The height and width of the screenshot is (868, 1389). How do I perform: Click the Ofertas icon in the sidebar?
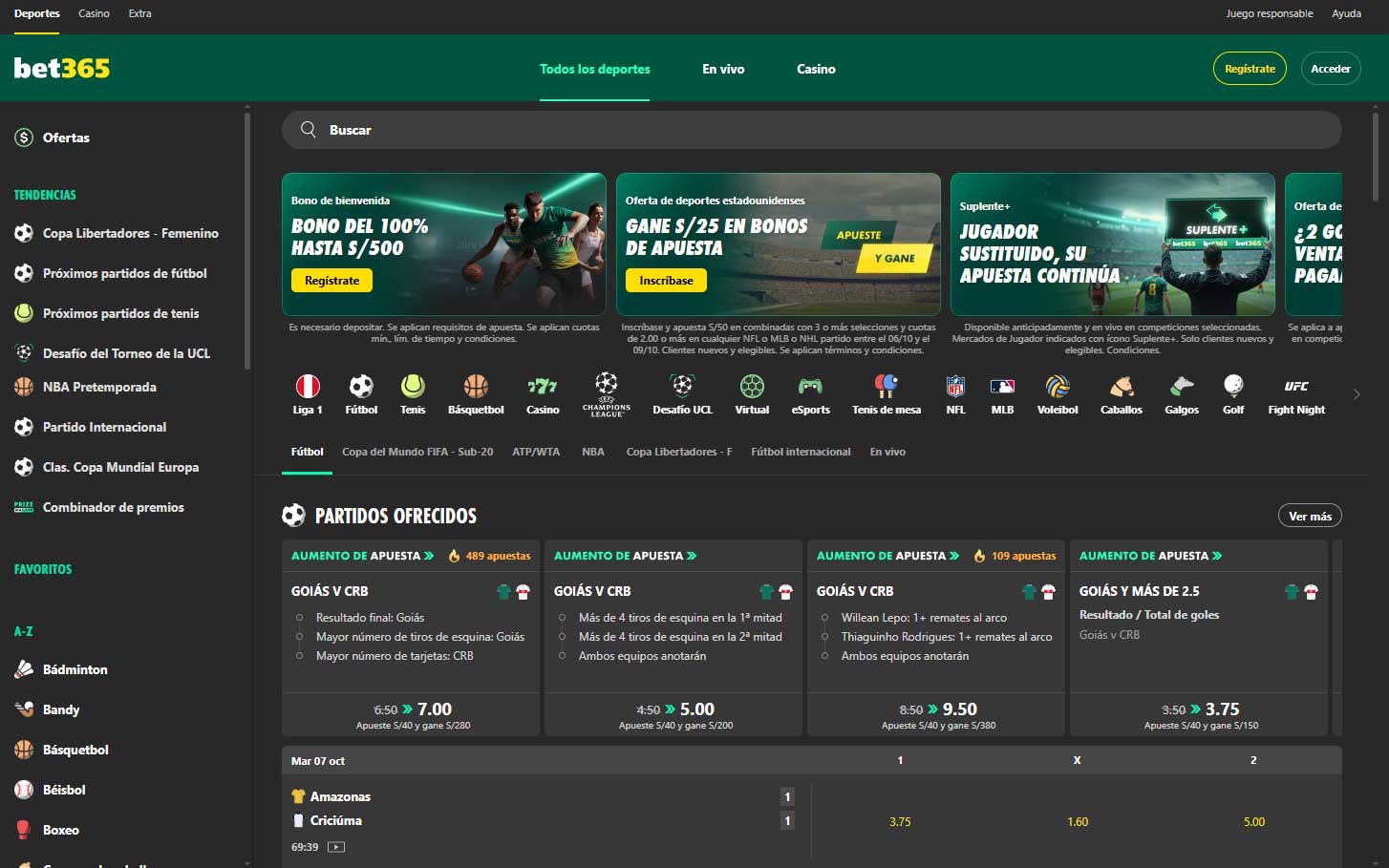[x=23, y=137]
